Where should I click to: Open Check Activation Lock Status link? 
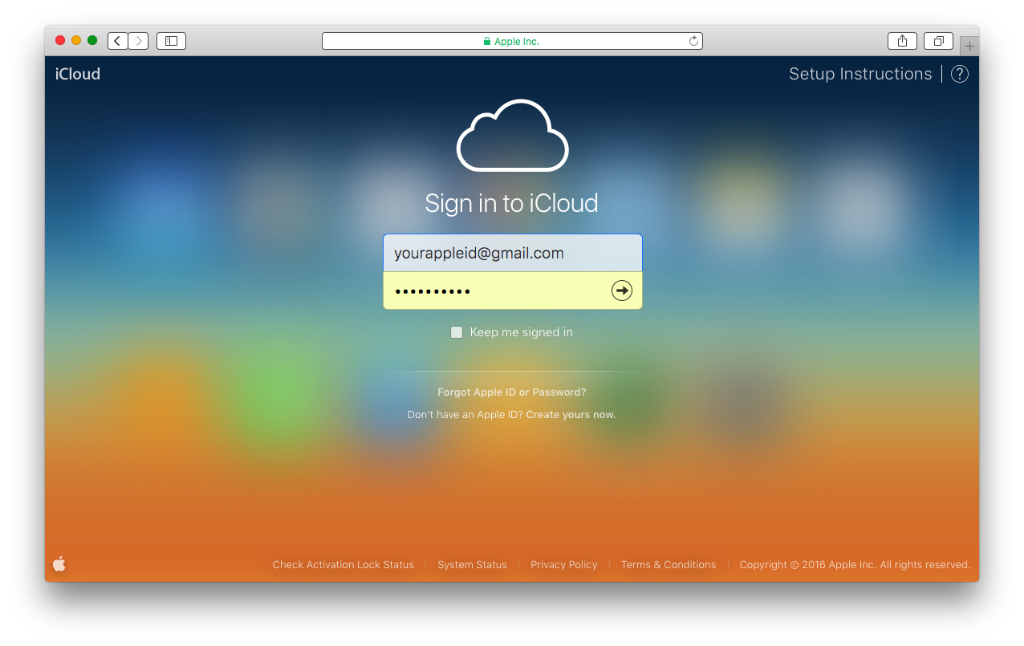point(343,564)
